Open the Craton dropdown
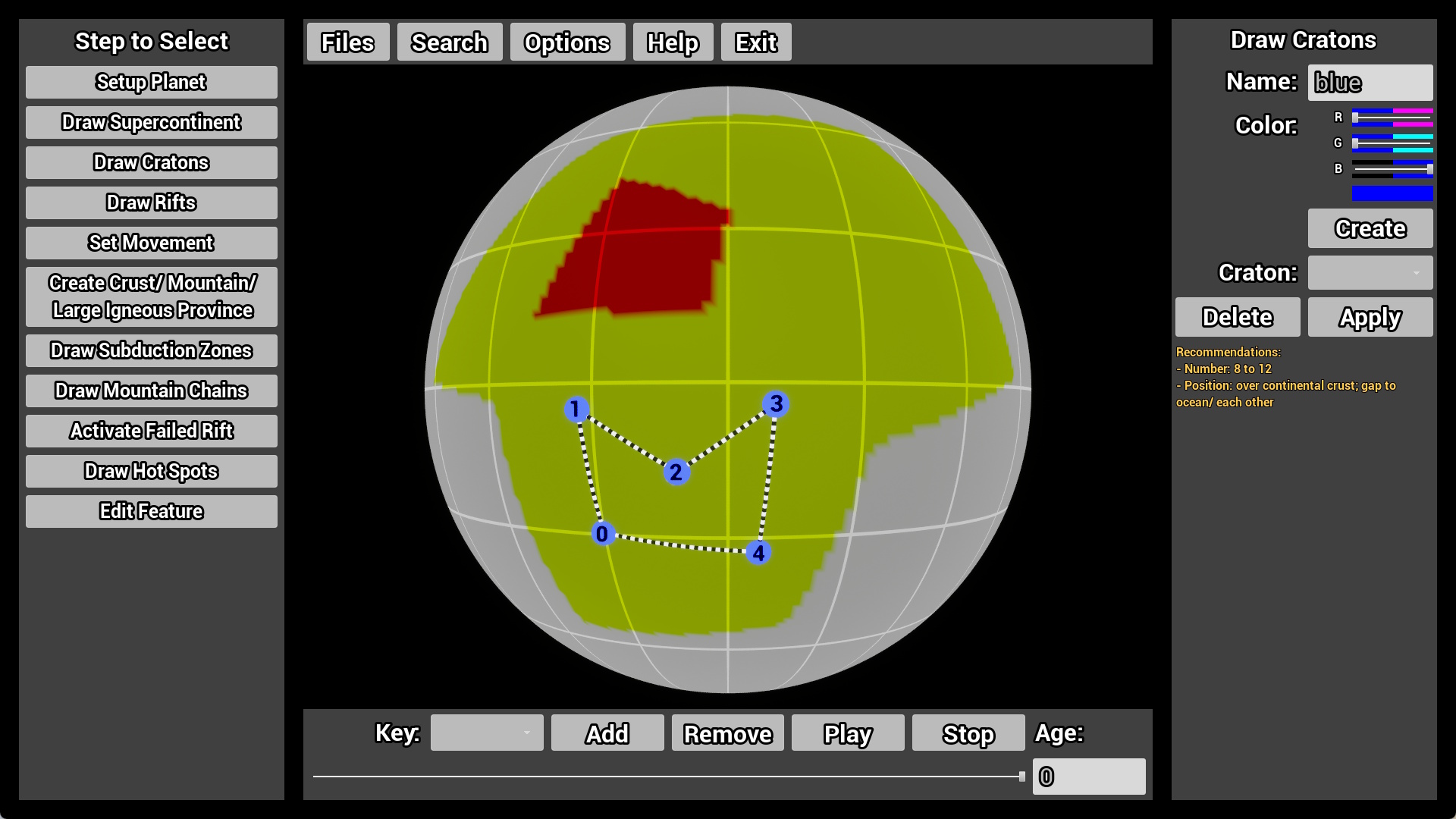Viewport: 1456px width, 819px height. pos(1370,273)
